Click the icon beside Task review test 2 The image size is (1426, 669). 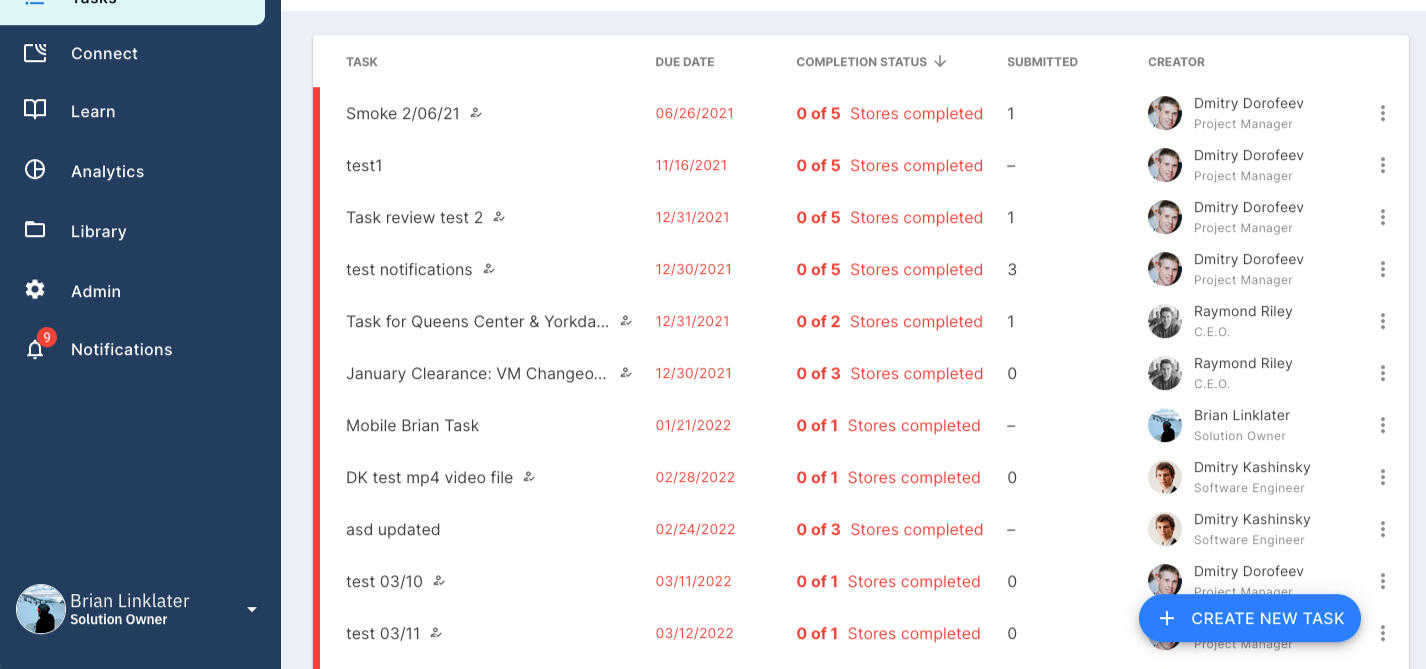(x=499, y=217)
